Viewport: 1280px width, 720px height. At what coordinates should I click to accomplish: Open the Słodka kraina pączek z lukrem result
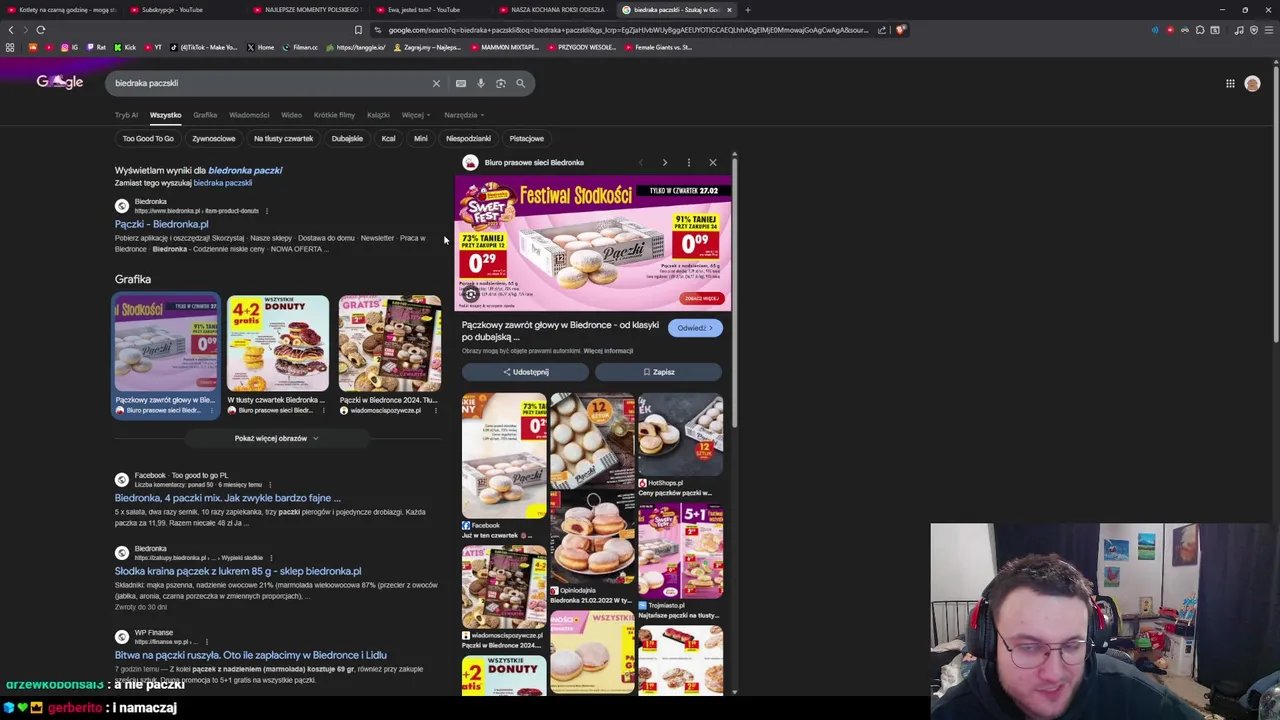tap(238, 571)
